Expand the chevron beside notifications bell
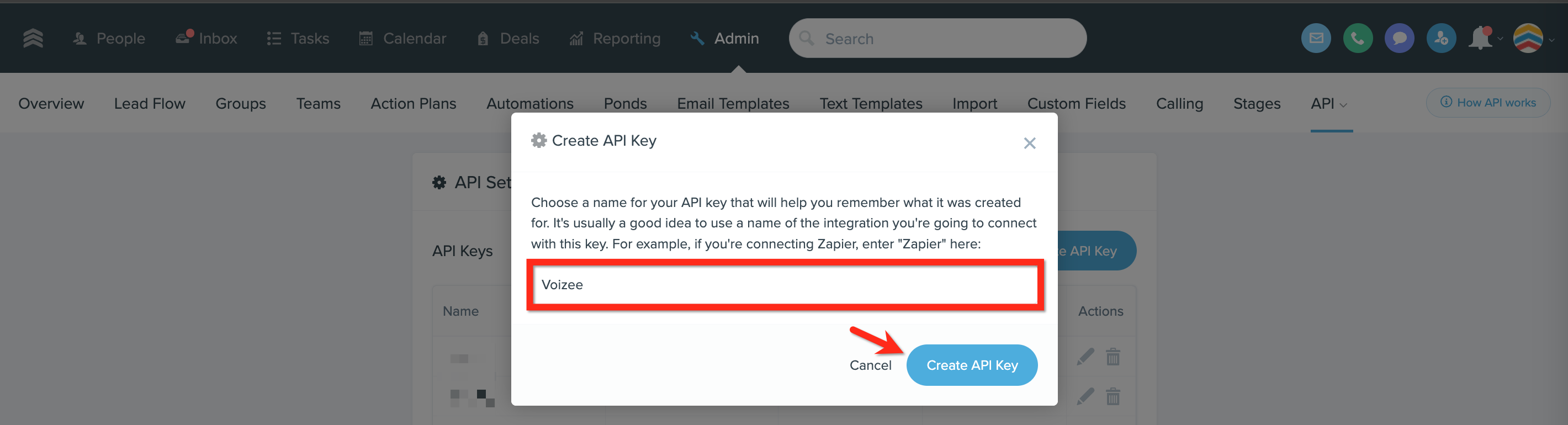Screen dimensions: 1568x425 (1500, 39)
